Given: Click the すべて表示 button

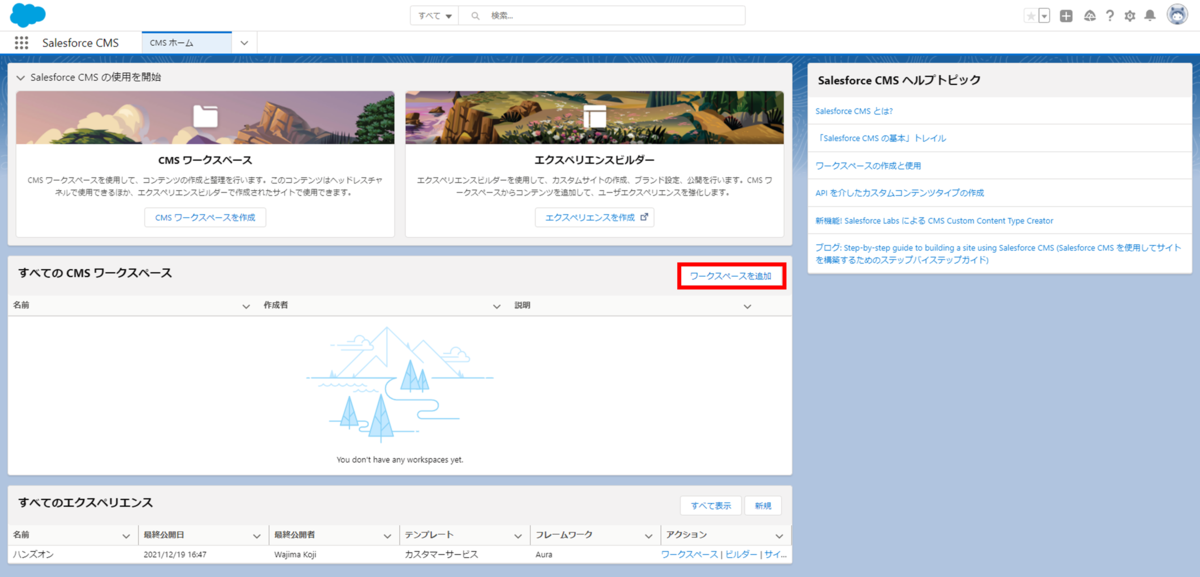Looking at the screenshot, I should tap(710, 506).
